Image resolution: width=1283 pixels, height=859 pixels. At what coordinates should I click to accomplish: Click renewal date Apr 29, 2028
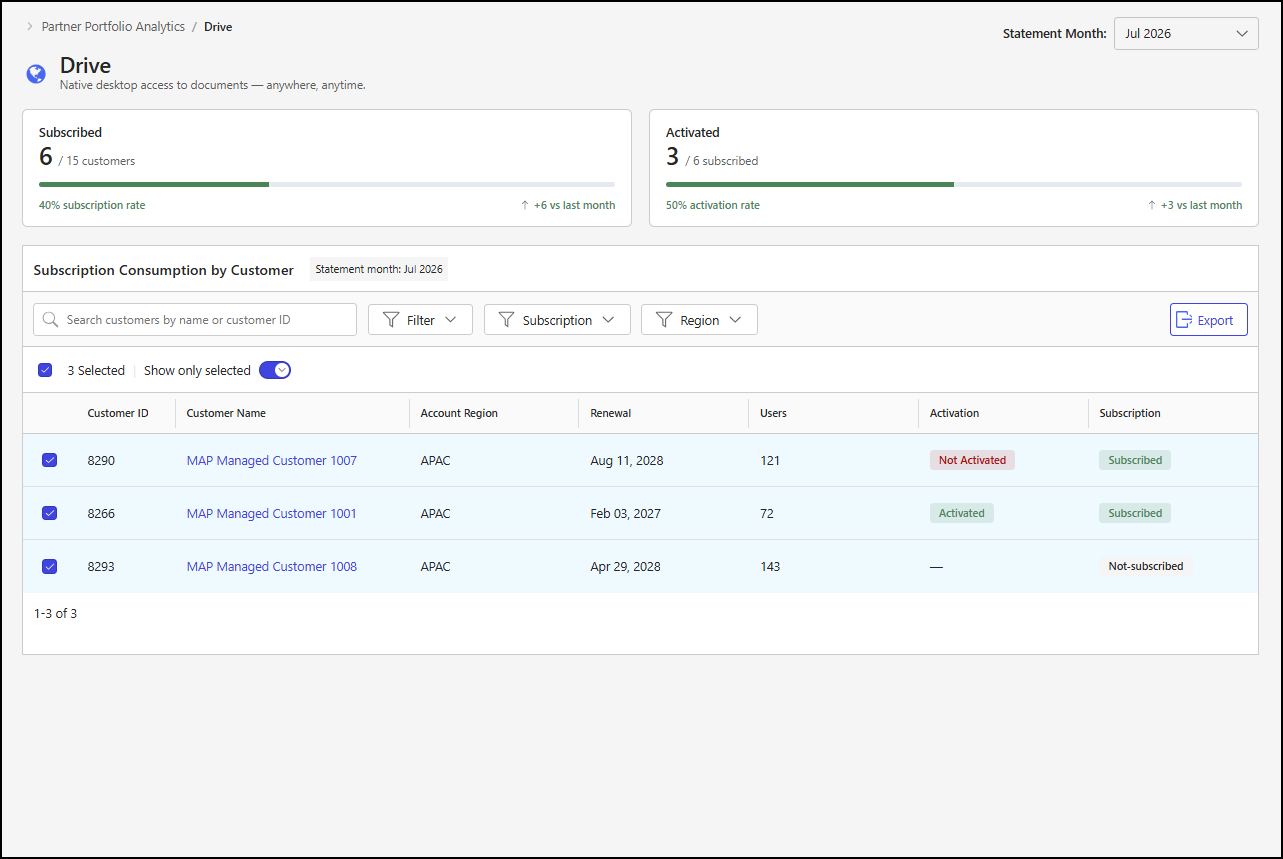coord(625,566)
